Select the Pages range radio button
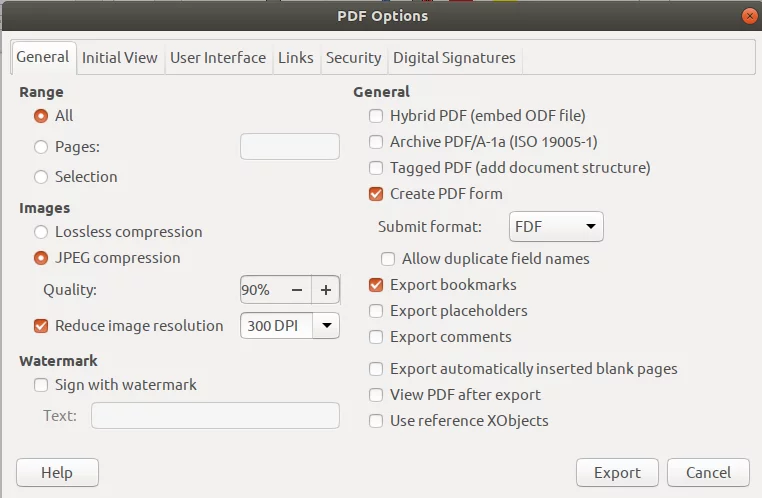 tap(41, 147)
